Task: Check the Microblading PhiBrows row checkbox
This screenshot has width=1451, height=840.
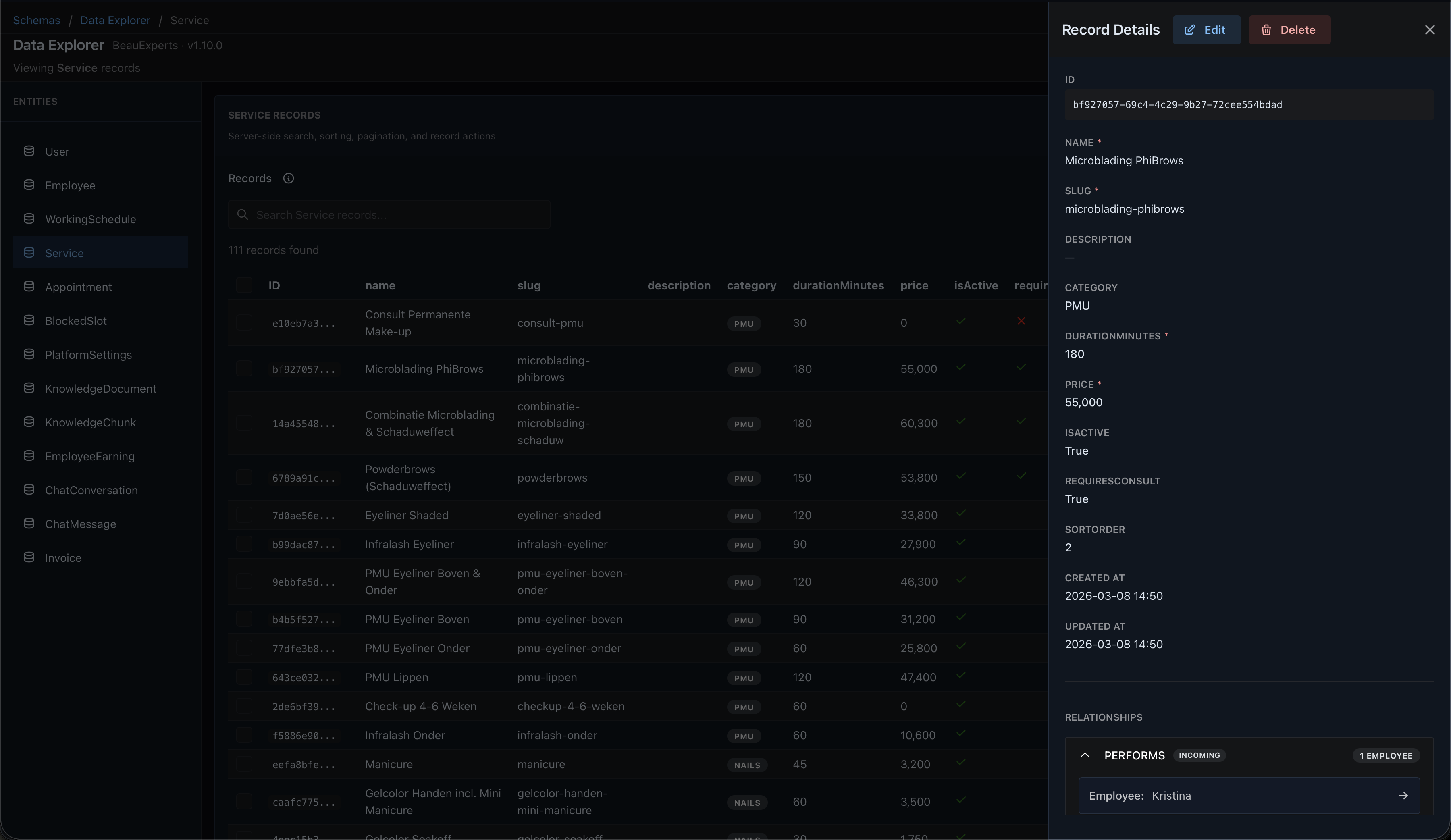Action: click(244, 368)
